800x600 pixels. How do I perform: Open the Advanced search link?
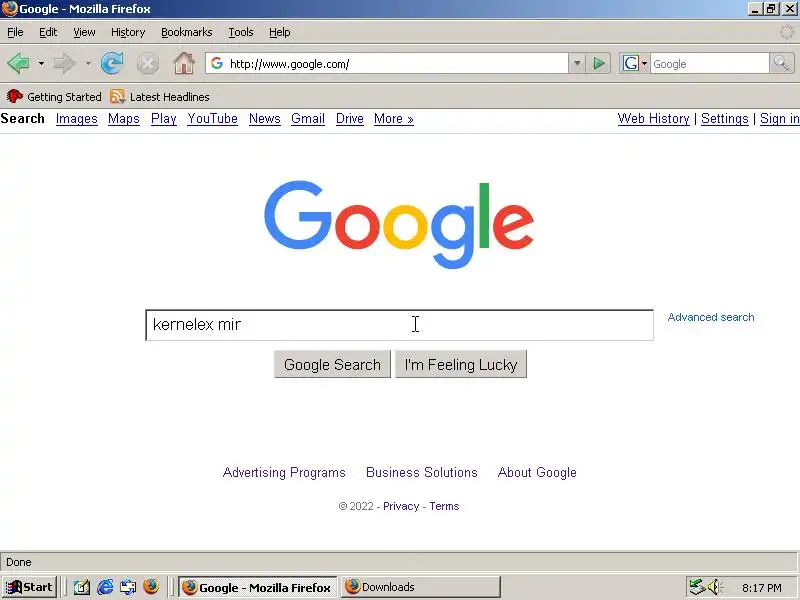coord(711,317)
